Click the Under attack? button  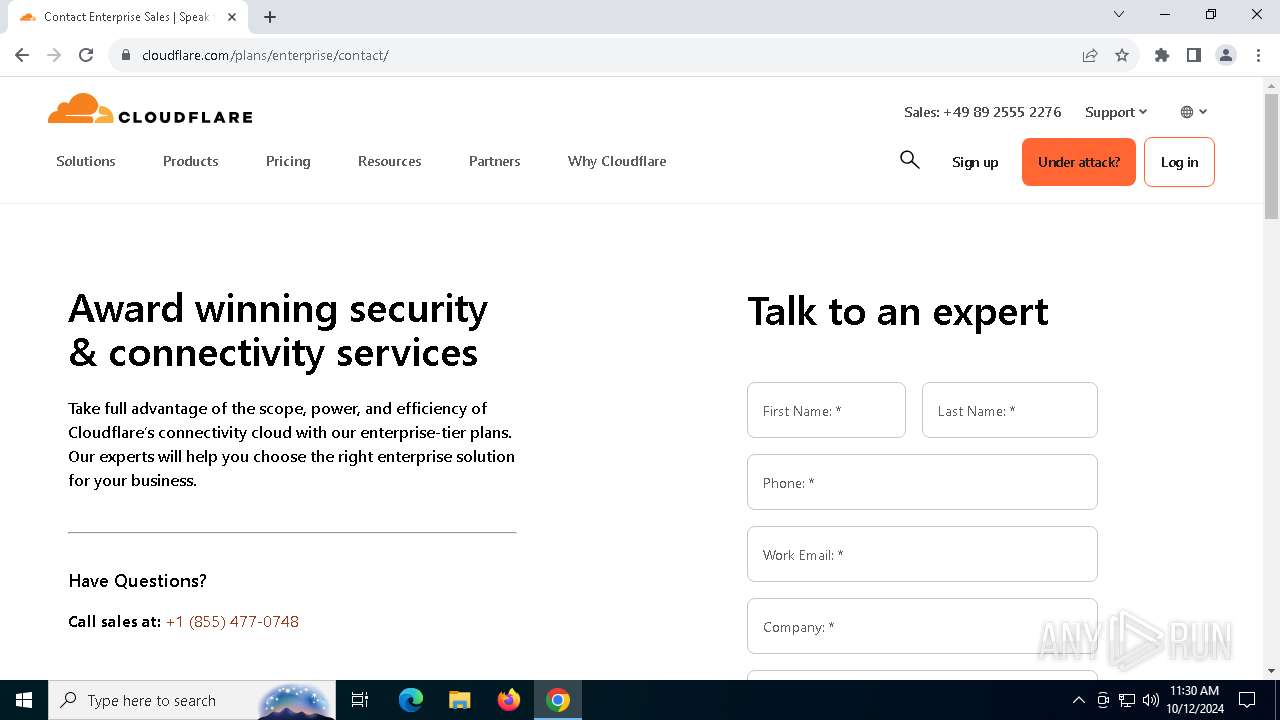point(1079,162)
